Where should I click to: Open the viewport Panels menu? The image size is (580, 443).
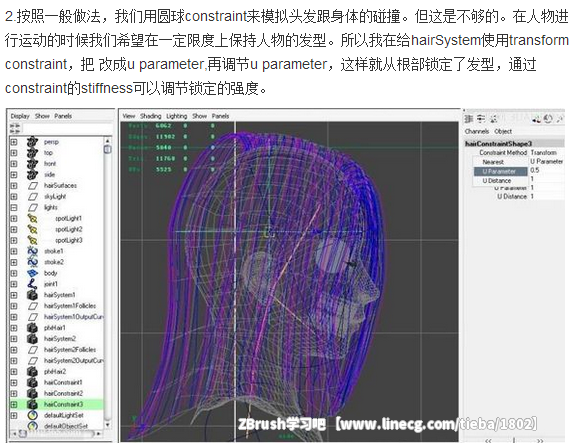tap(220, 116)
